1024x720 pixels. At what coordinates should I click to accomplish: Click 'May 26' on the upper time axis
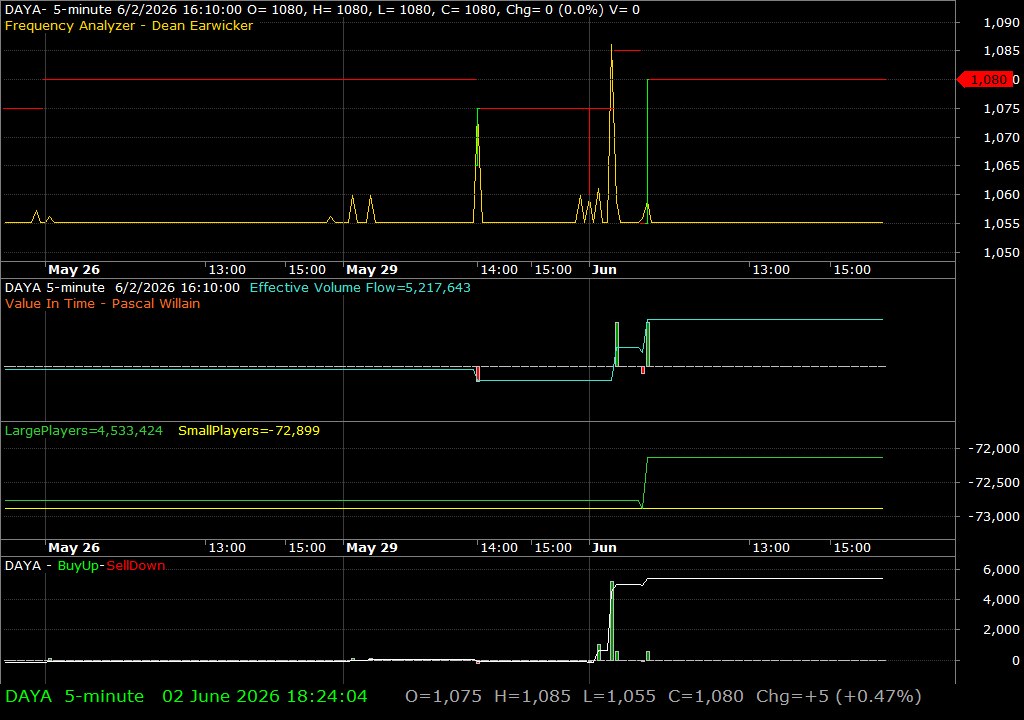[74, 270]
